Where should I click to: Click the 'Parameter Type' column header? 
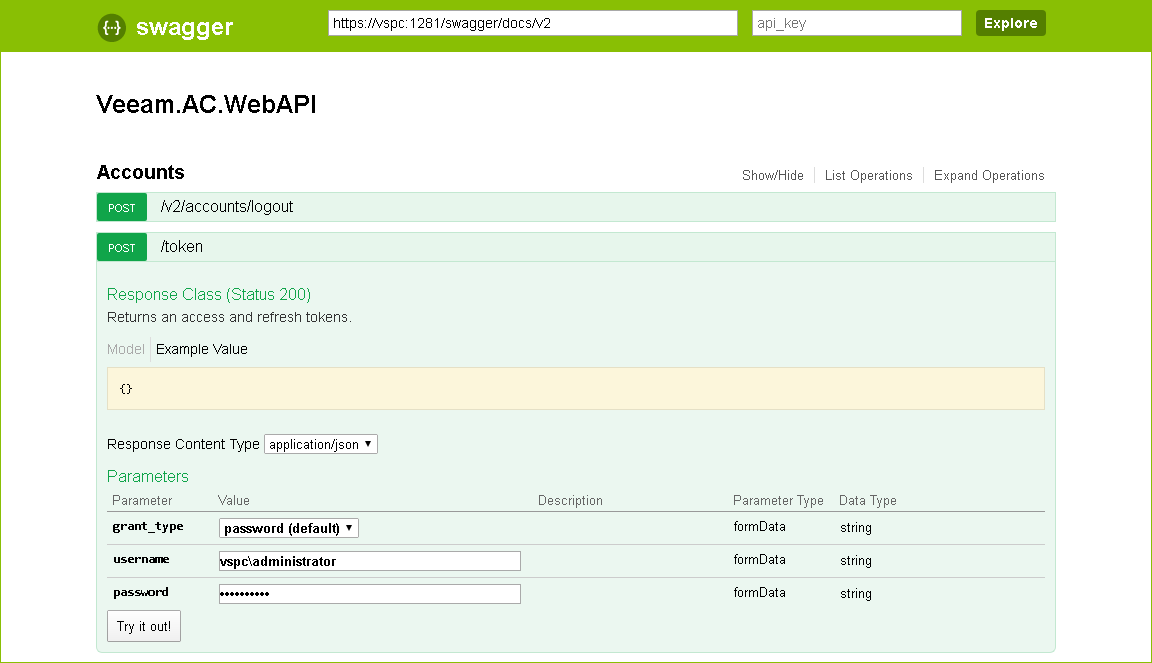(x=778, y=501)
